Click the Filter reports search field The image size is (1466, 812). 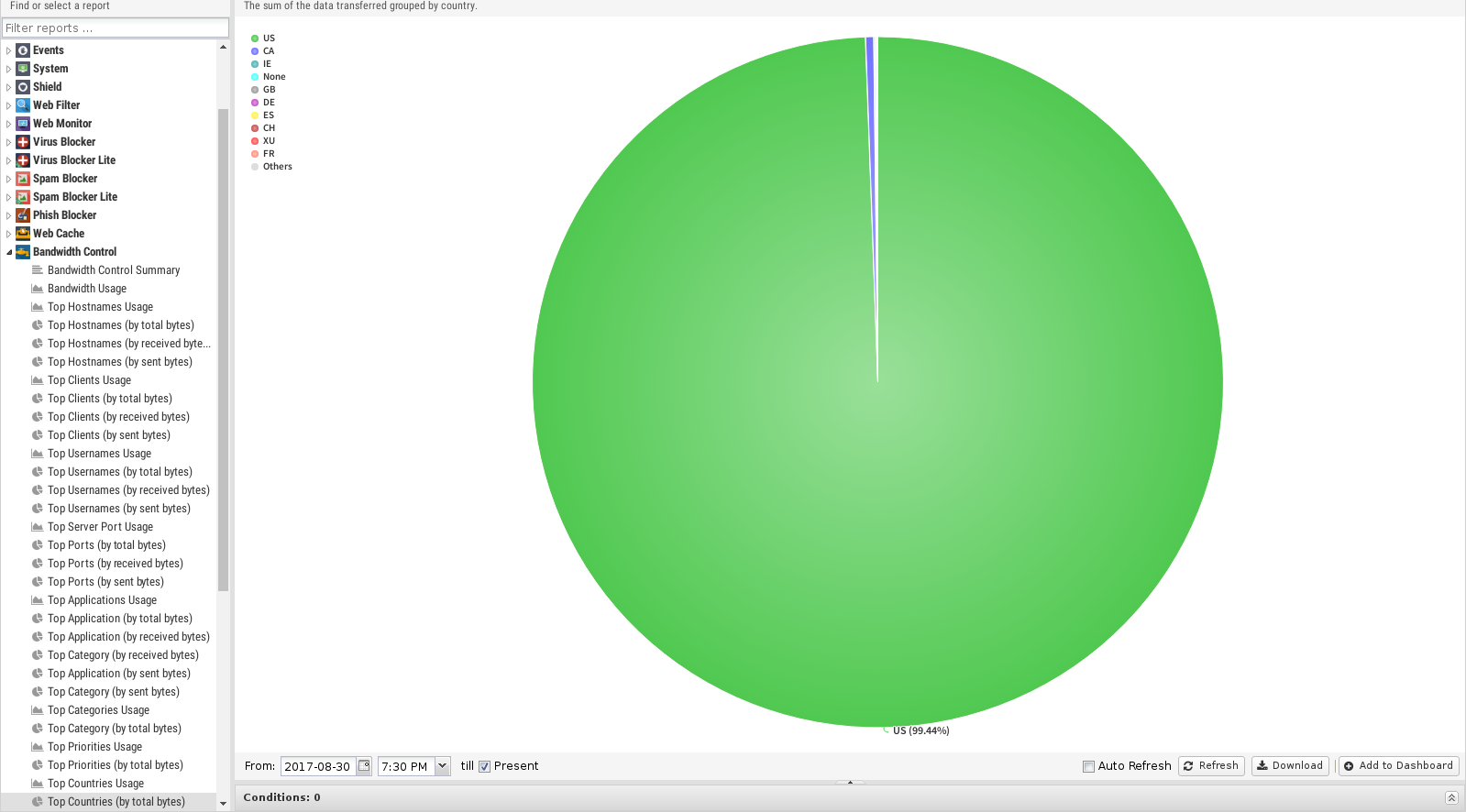pyautogui.click(x=115, y=28)
